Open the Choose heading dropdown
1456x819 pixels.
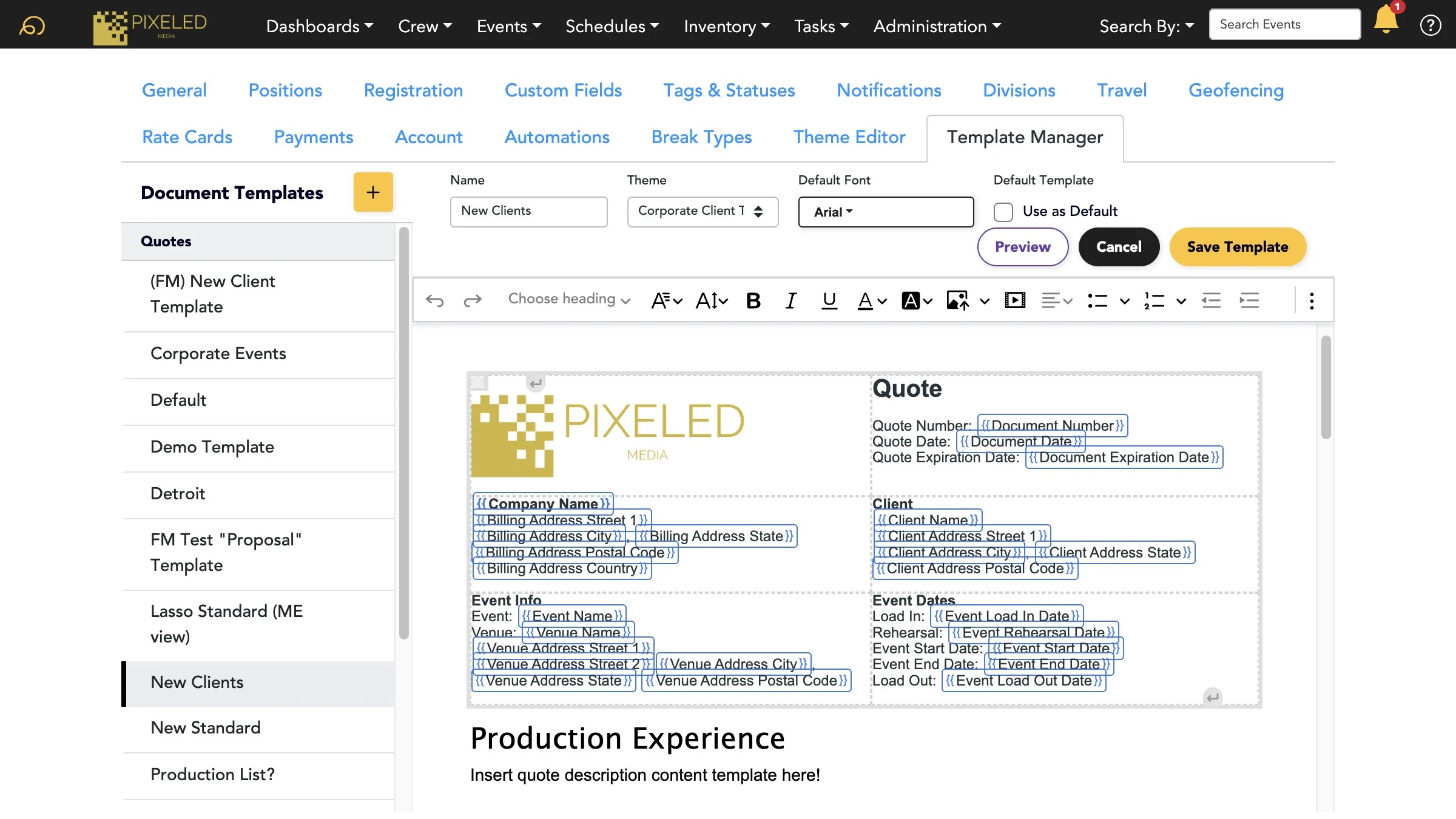click(x=569, y=299)
